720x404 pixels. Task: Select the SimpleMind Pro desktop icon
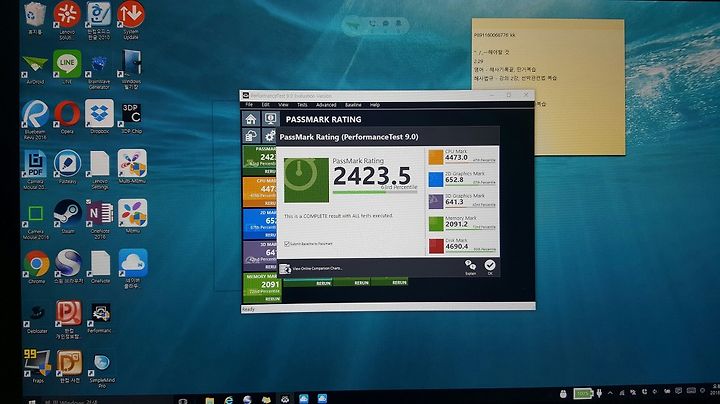click(x=101, y=370)
